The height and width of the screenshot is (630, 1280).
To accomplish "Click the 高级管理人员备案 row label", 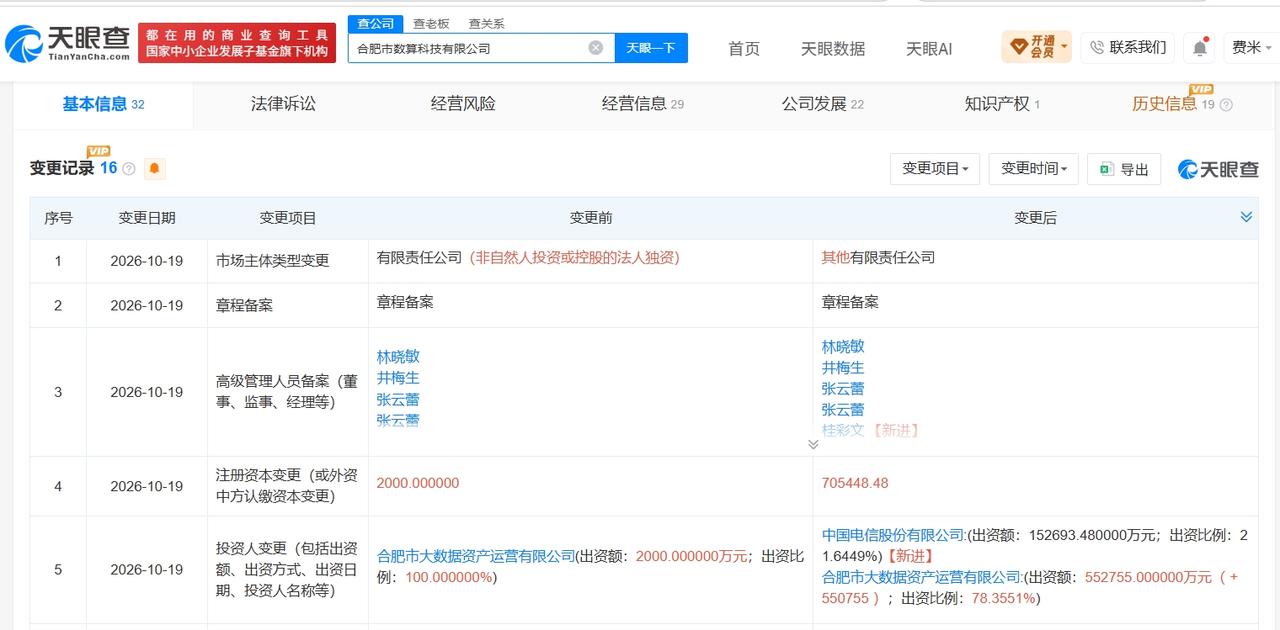I will click(287, 392).
